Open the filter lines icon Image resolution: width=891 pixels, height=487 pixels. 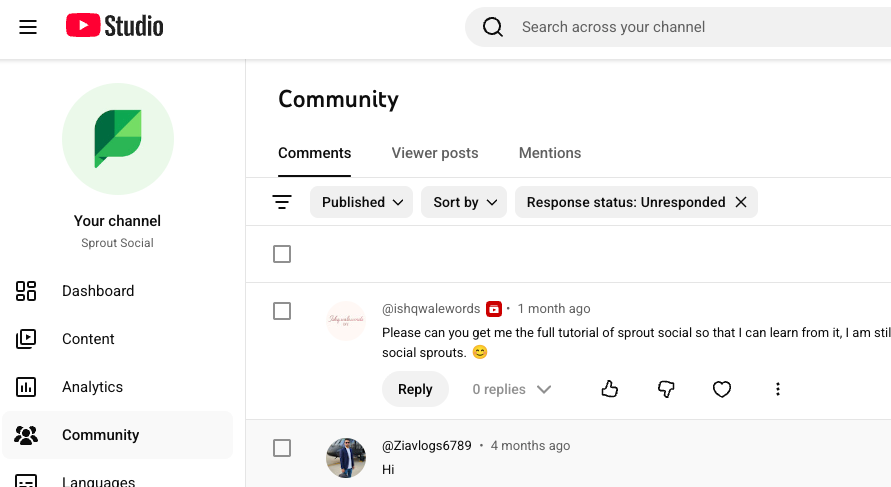click(282, 202)
